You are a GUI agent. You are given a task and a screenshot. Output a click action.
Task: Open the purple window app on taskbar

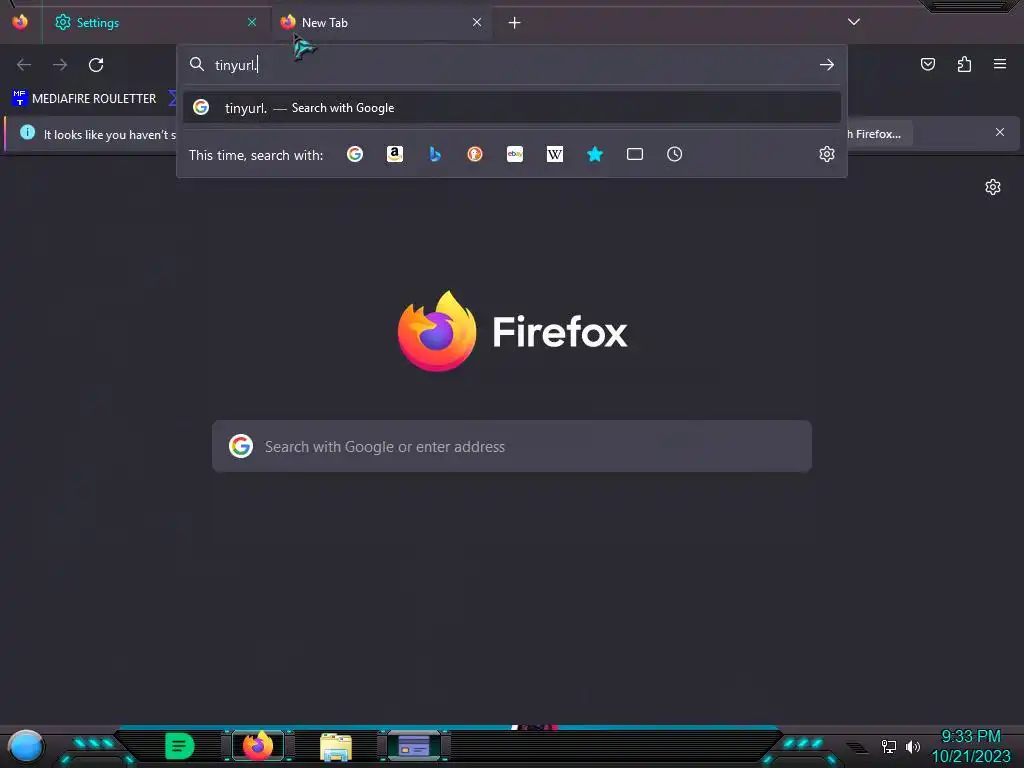coord(414,746)
